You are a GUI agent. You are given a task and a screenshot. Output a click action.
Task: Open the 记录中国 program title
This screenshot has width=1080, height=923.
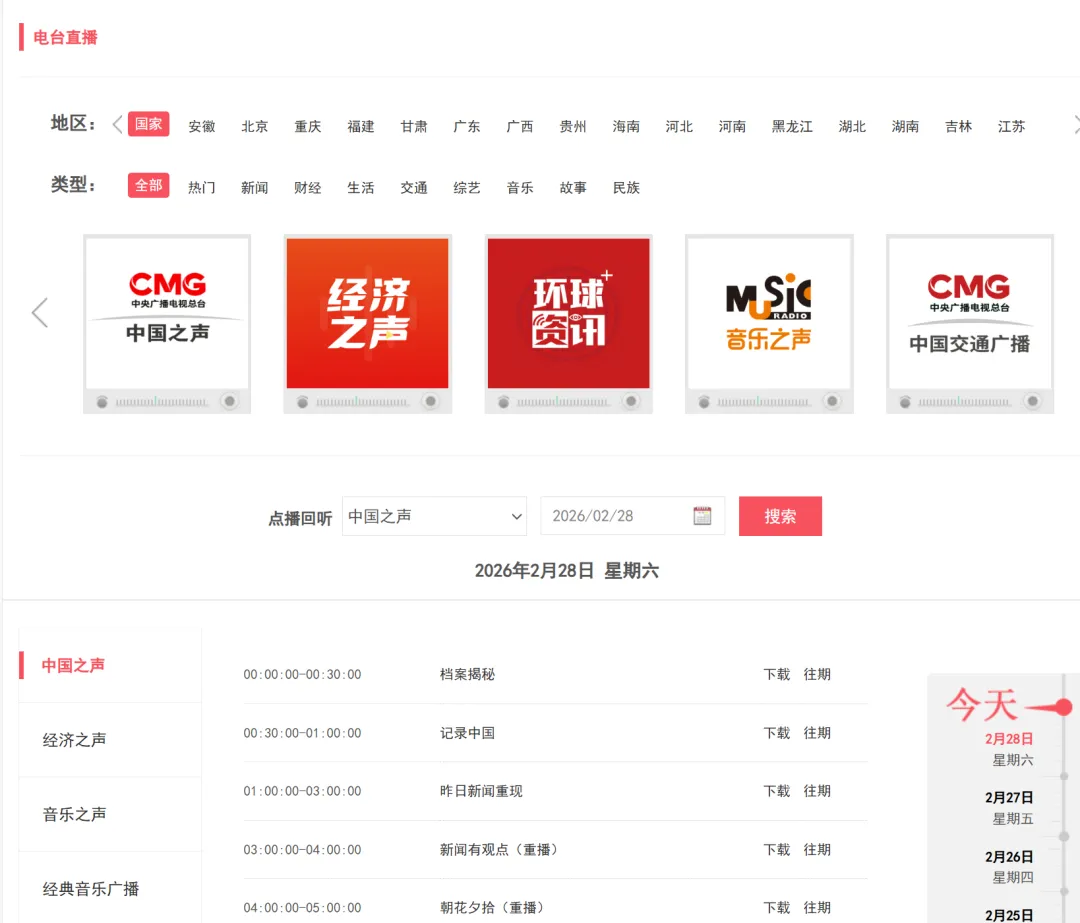tap(467, 733)
